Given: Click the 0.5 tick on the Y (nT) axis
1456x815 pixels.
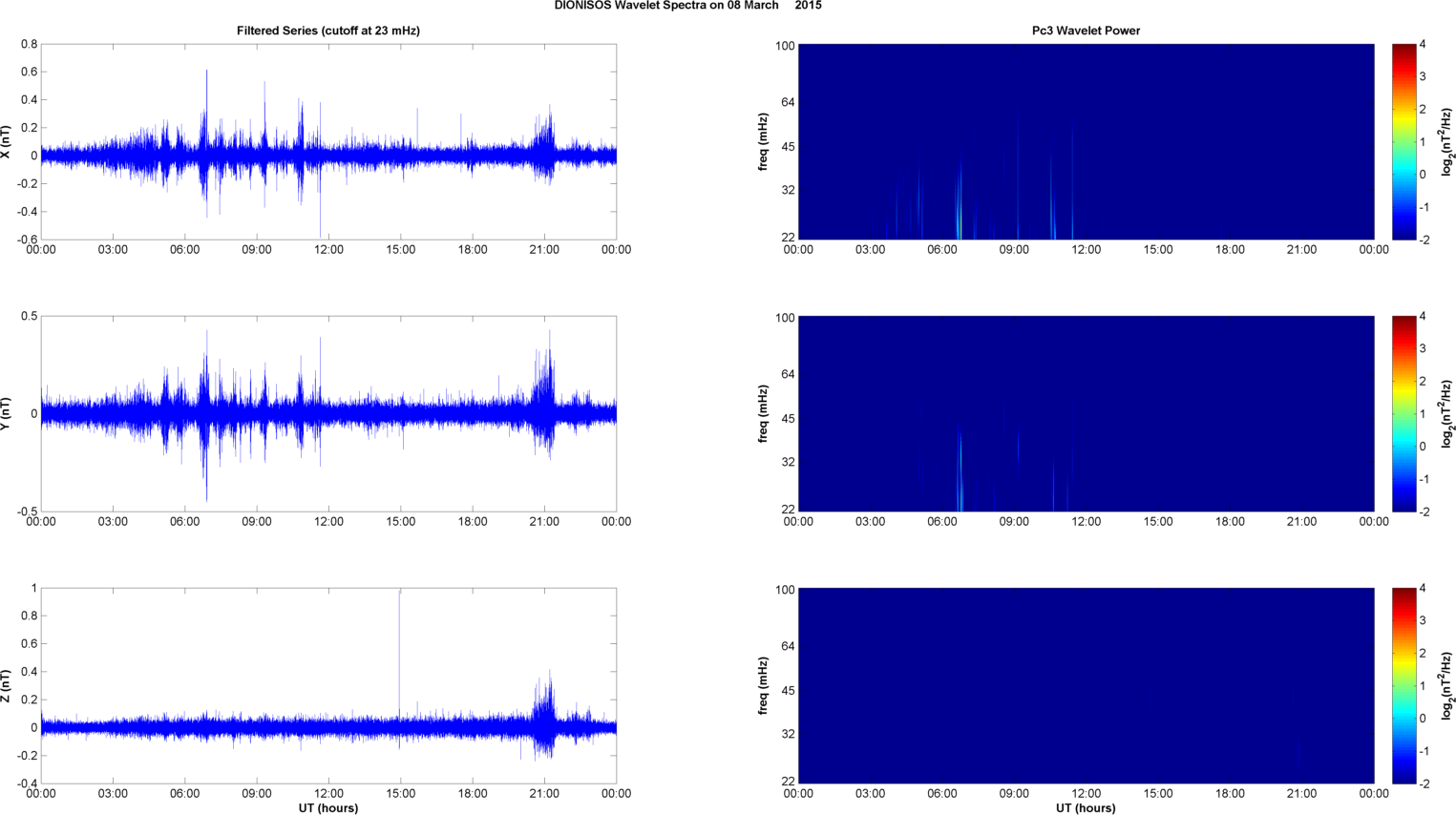Looking at the screenshot, I should click(x=29, y=317).
